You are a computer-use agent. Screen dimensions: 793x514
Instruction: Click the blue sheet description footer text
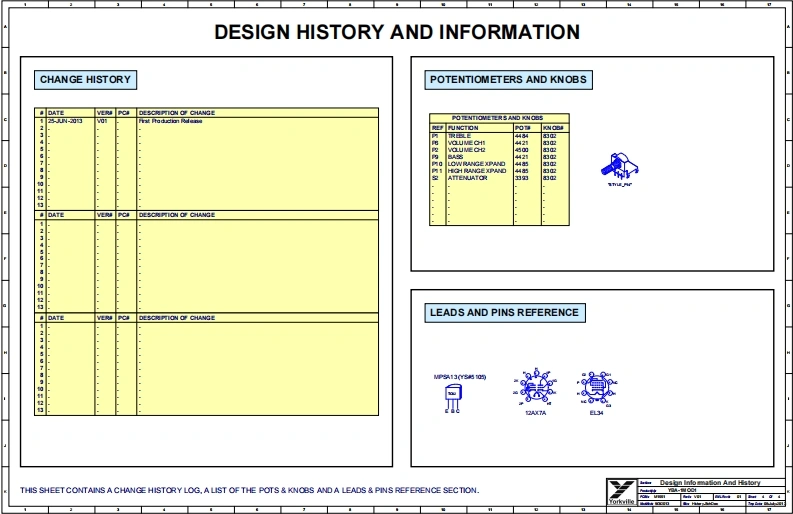tap(249, 490)
